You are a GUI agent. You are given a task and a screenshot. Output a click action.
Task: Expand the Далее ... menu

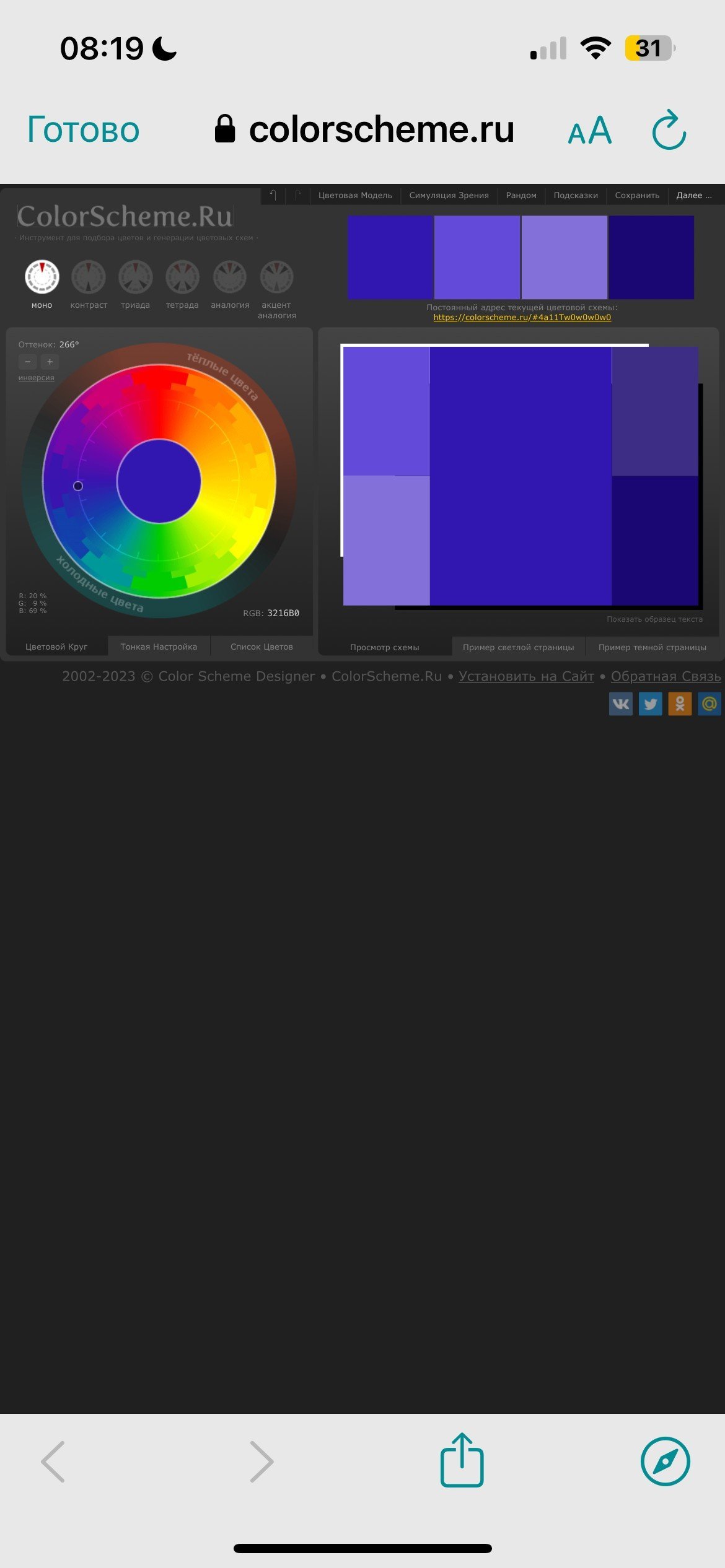point(694,195)
